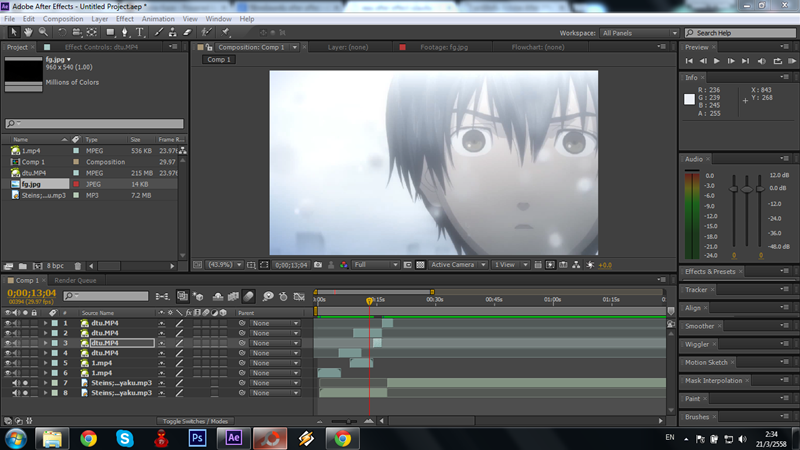Jump to first frame in Preview
Screen dimensions: 800x450
pyautogui.click(x=689, y=61)
